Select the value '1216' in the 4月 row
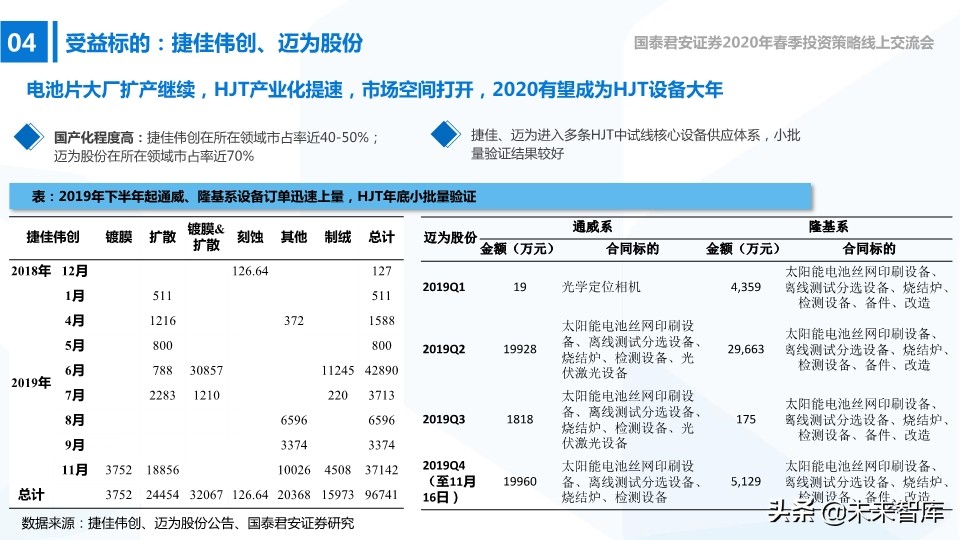 162,320
